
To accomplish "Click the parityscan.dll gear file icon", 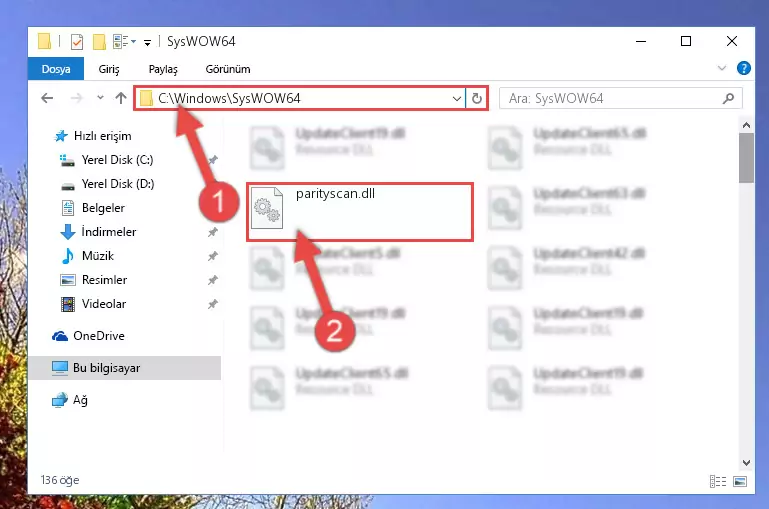I will point(267,208).
